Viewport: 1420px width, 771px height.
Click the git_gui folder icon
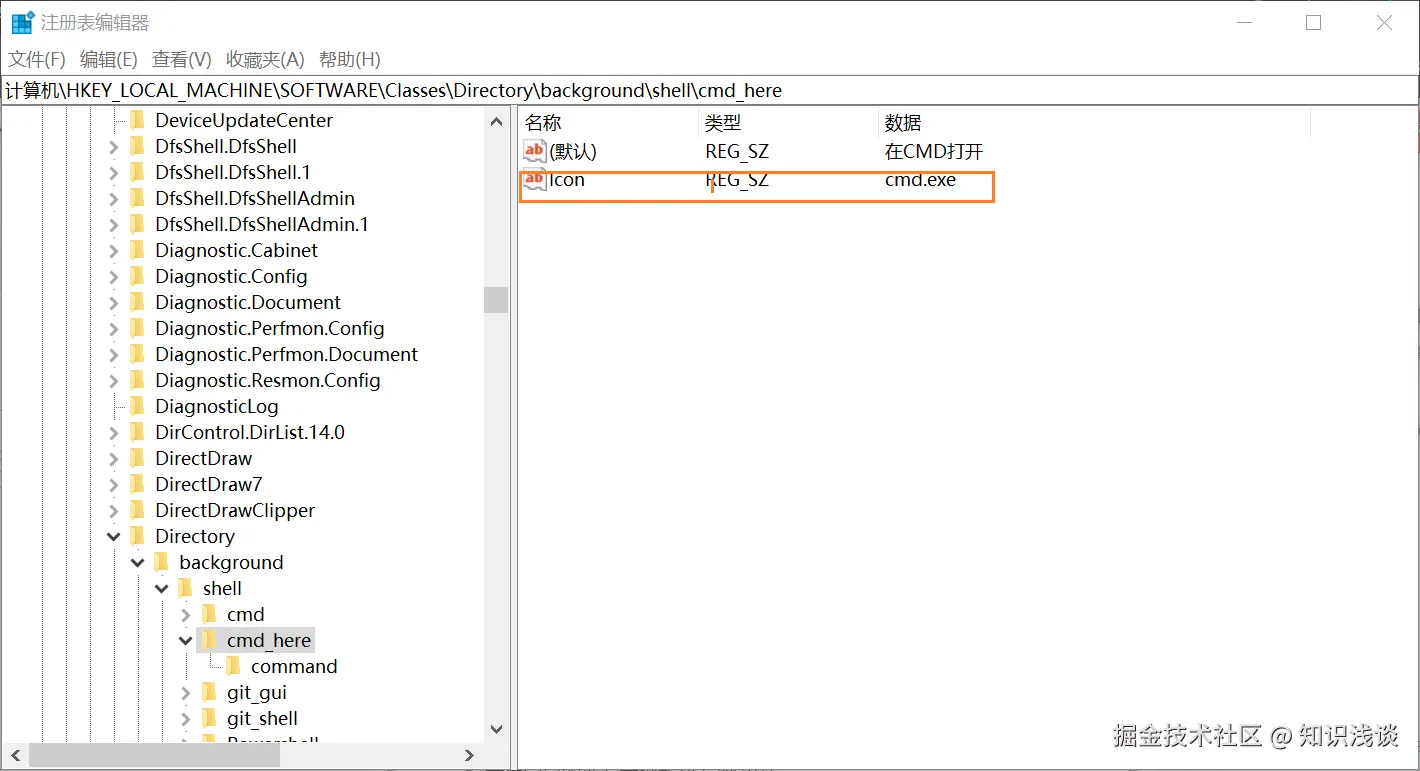click(210, 692)
